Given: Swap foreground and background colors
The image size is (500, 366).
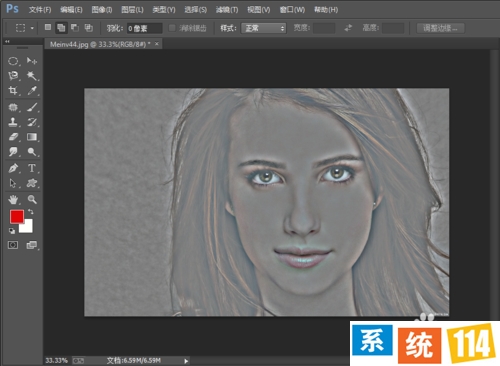Looking at the screenshot, I should [31, 212].
